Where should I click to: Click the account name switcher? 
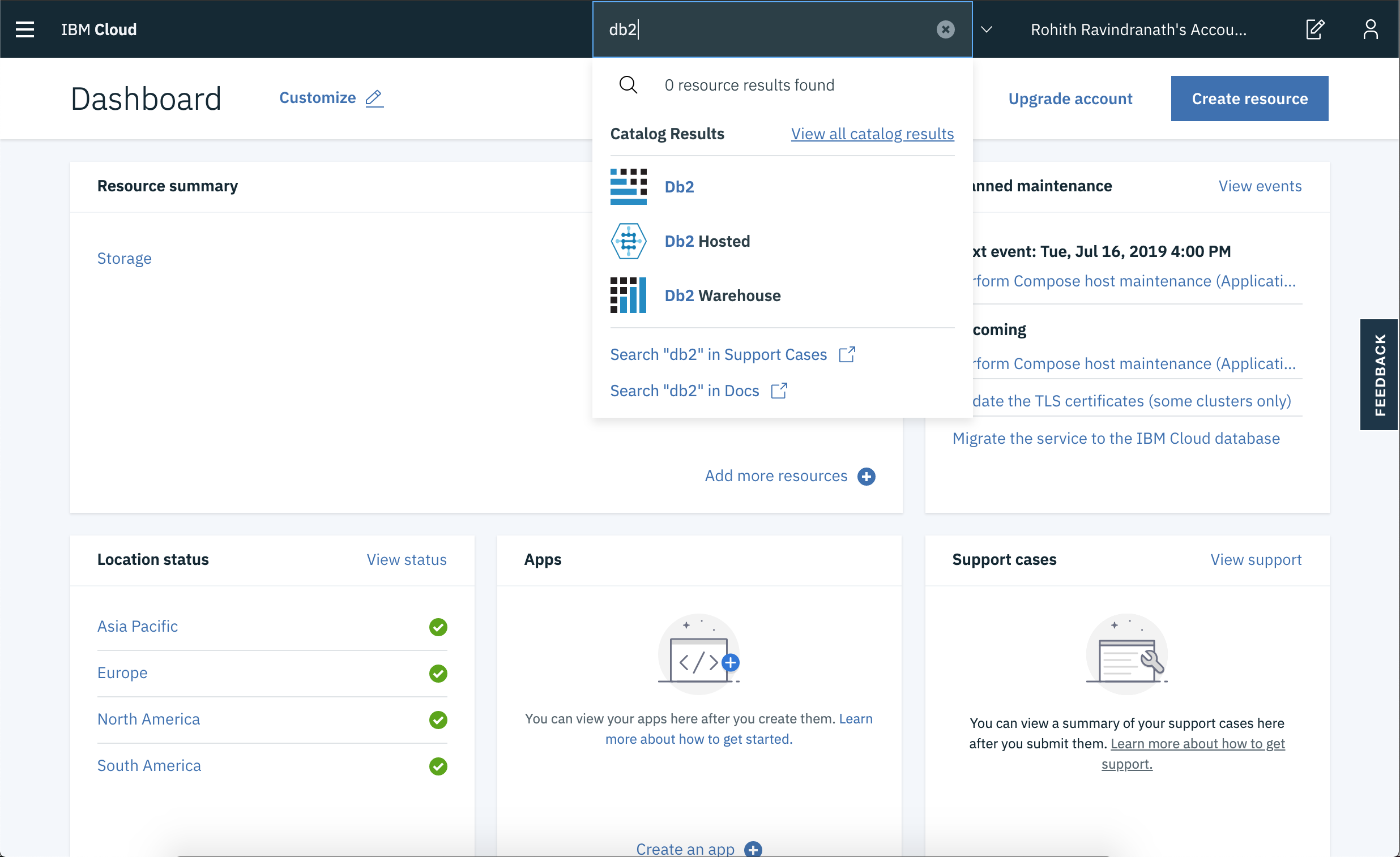[1138, 29]
